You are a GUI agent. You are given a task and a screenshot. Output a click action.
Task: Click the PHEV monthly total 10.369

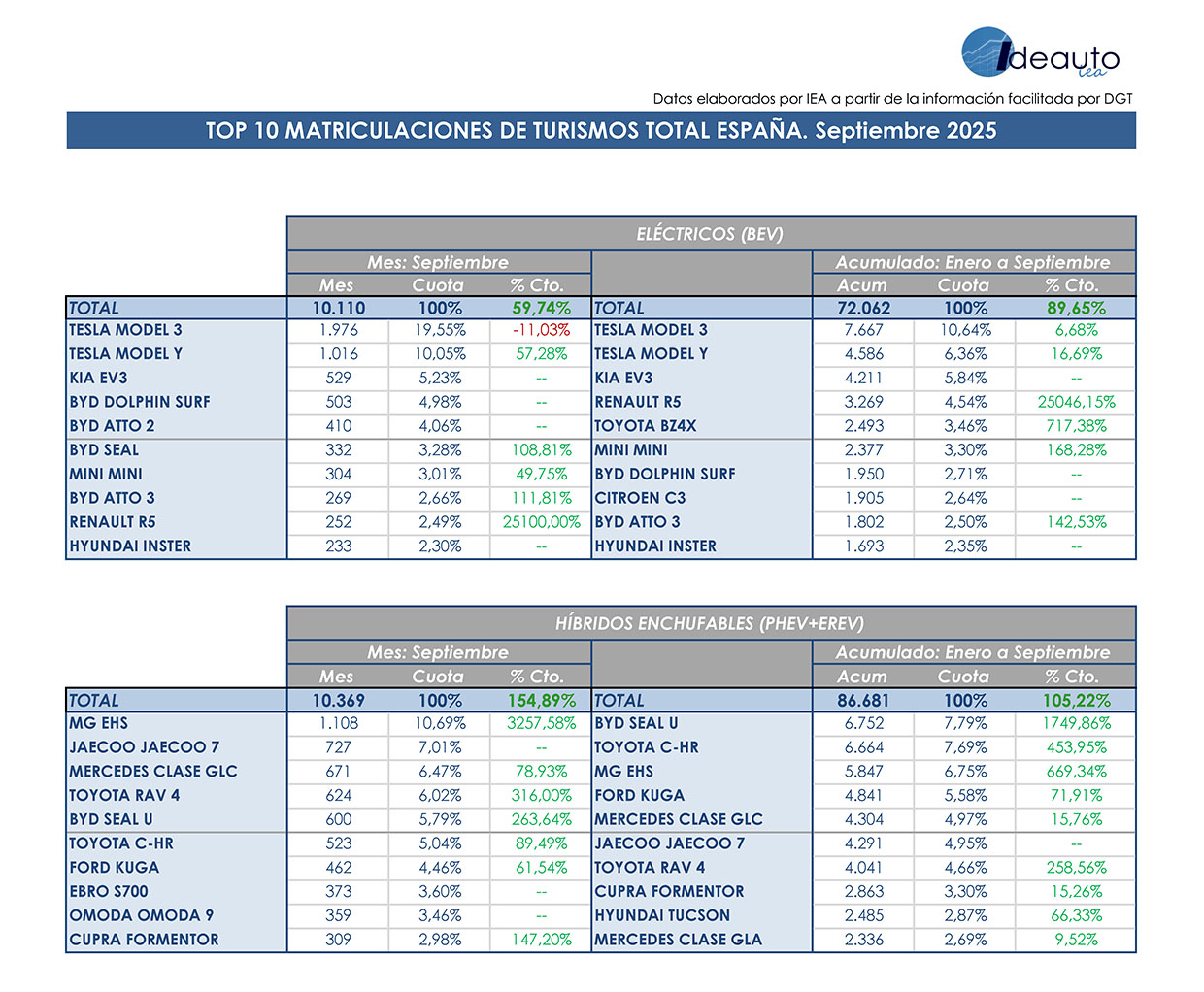click(339, 700)
